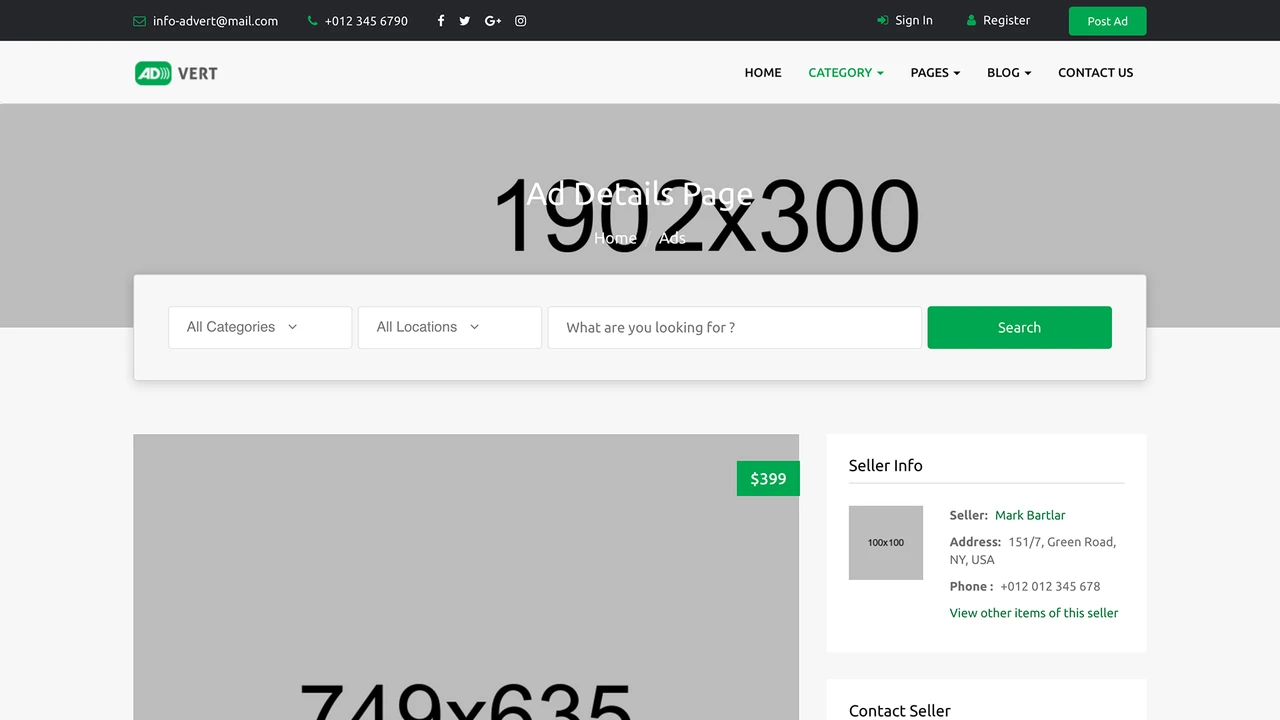Viewport: 1280px width, 720px height.
Task: Click the green Search button
Action: coord(1019,327)
